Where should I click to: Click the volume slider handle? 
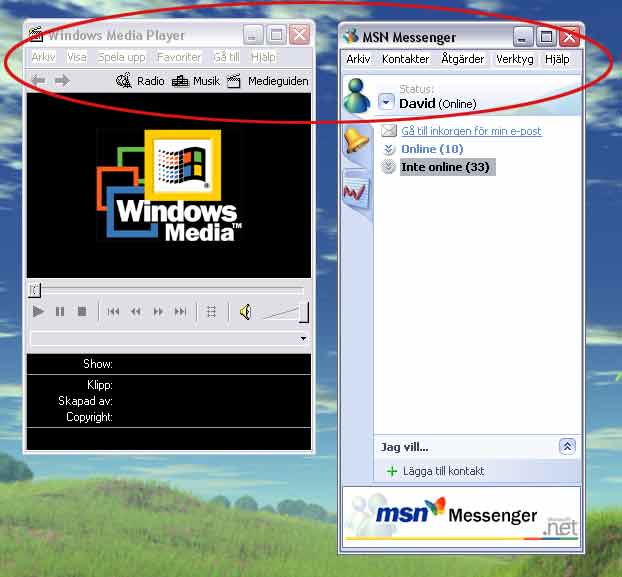pos(303,312)
